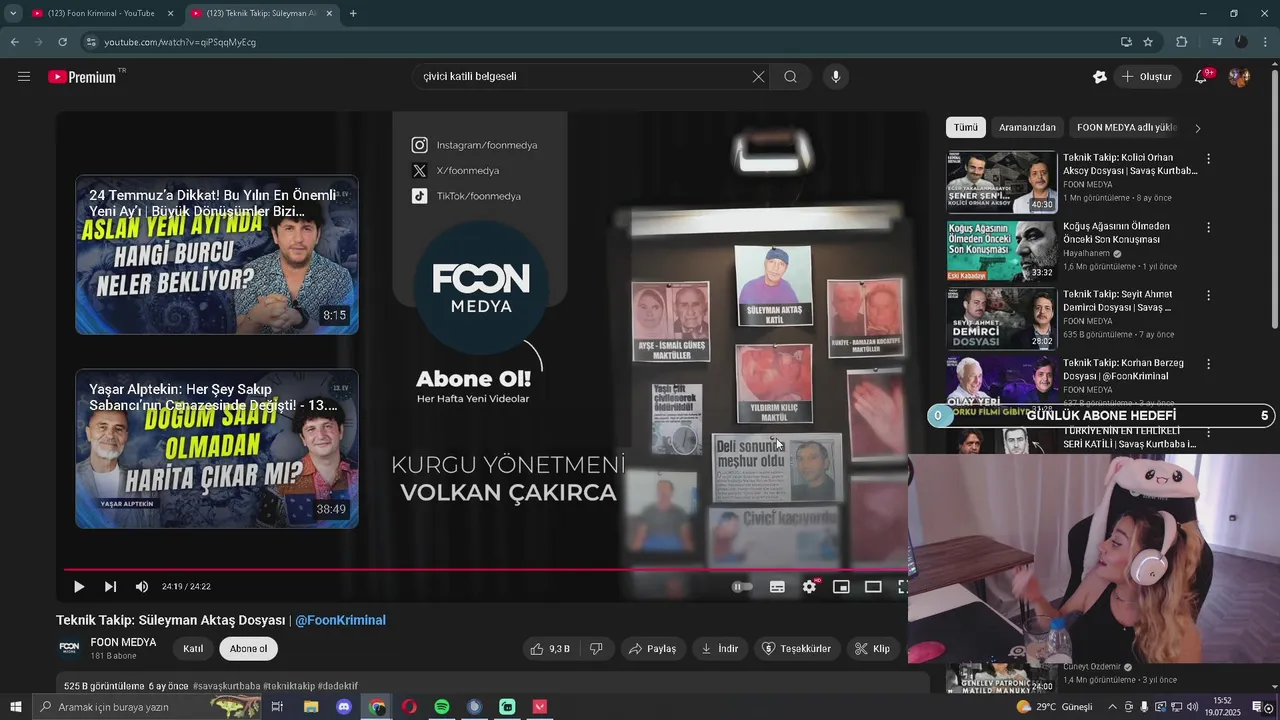The image size is (1280, 720).
Task: Bookmark this page with star icon
Action: pos(1148,42)
